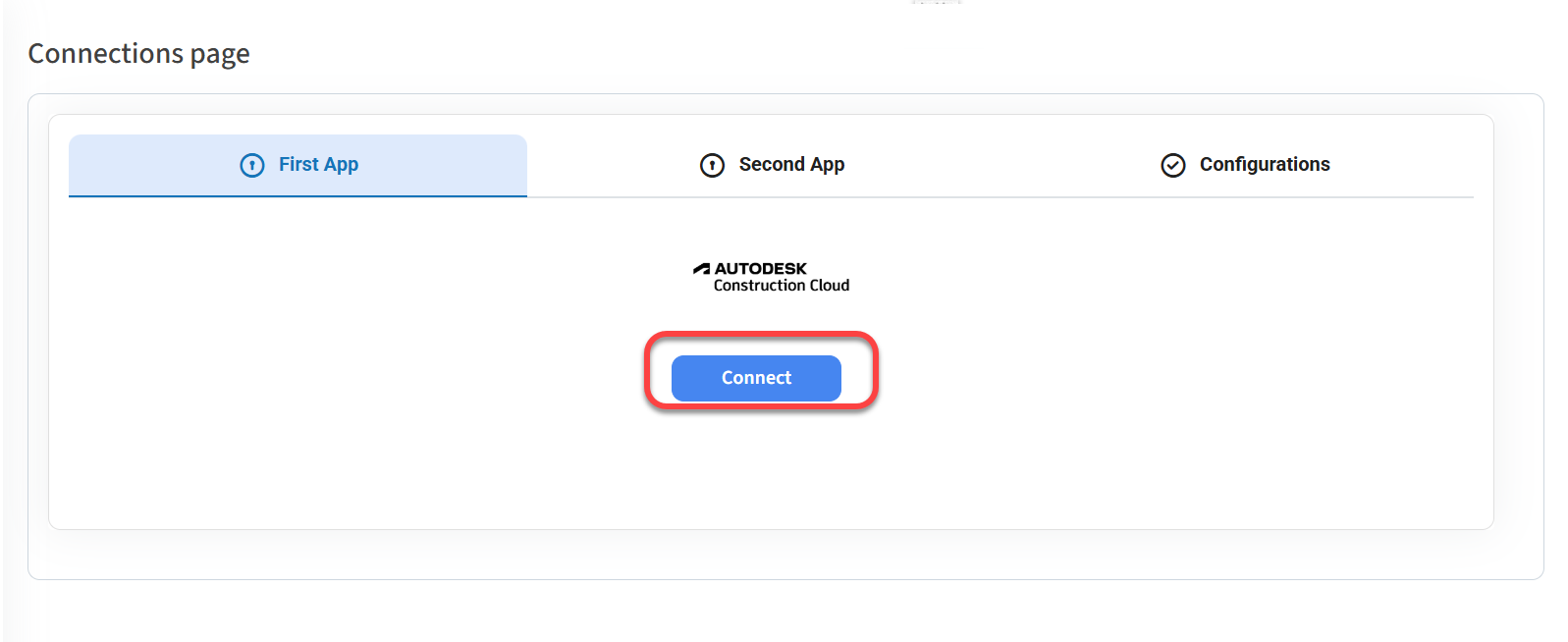Click the blue underline below First App
The height and width of the screenshot is (642, 1568).
pyautogui.click(x=297, y=196)
